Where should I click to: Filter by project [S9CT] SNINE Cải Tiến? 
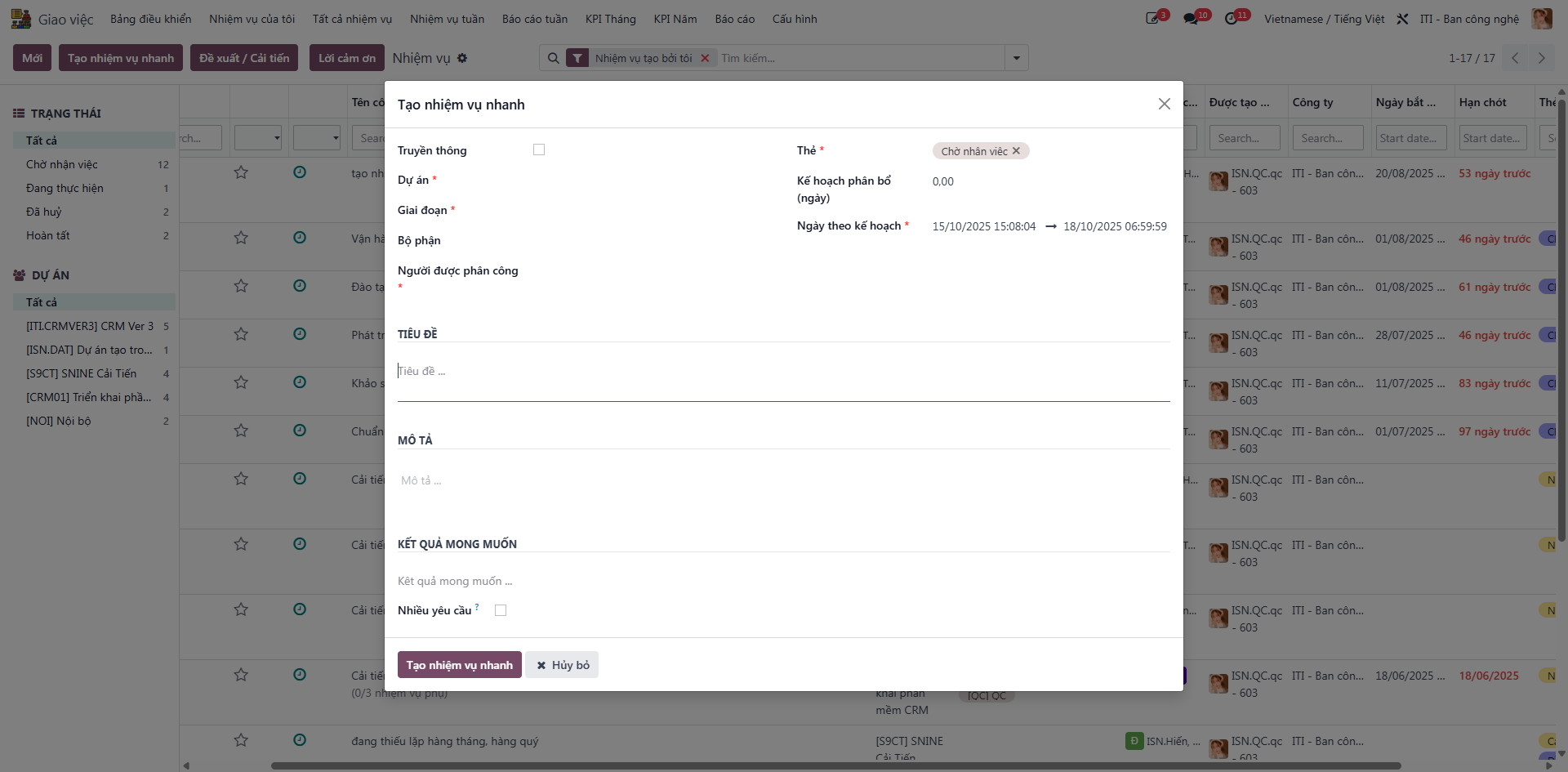point(95,373)
